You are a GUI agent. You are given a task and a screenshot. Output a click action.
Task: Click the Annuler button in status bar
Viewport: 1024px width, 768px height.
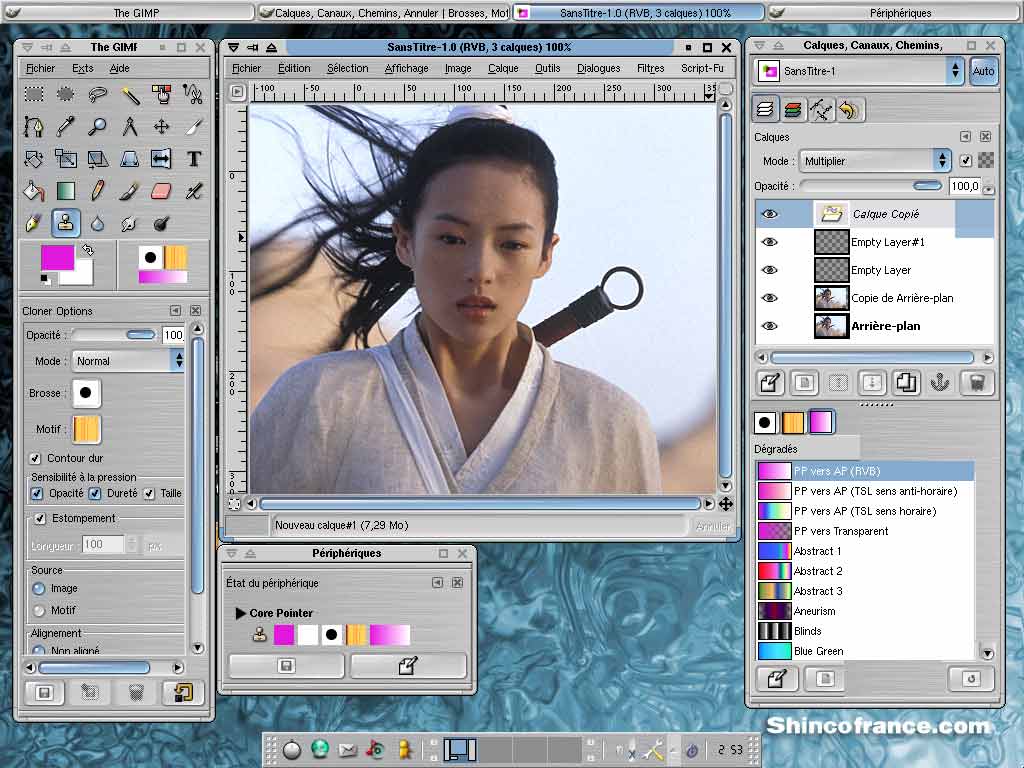click(x=712, y=526)
